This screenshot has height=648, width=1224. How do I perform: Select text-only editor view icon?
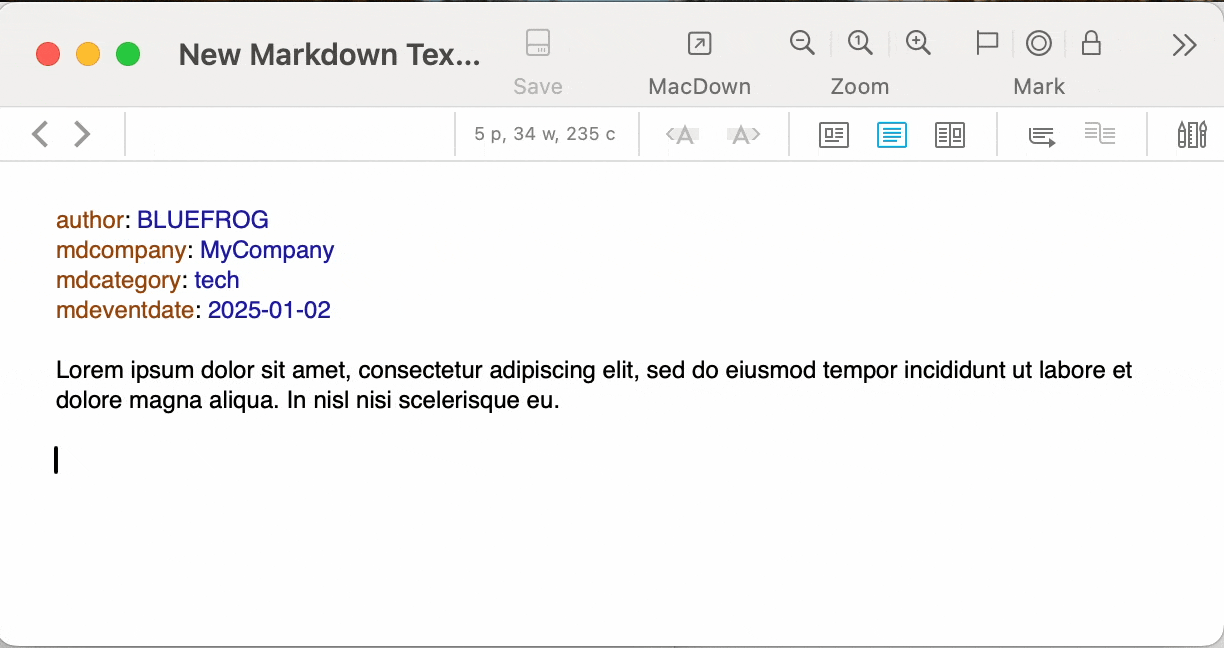point(892,135)
